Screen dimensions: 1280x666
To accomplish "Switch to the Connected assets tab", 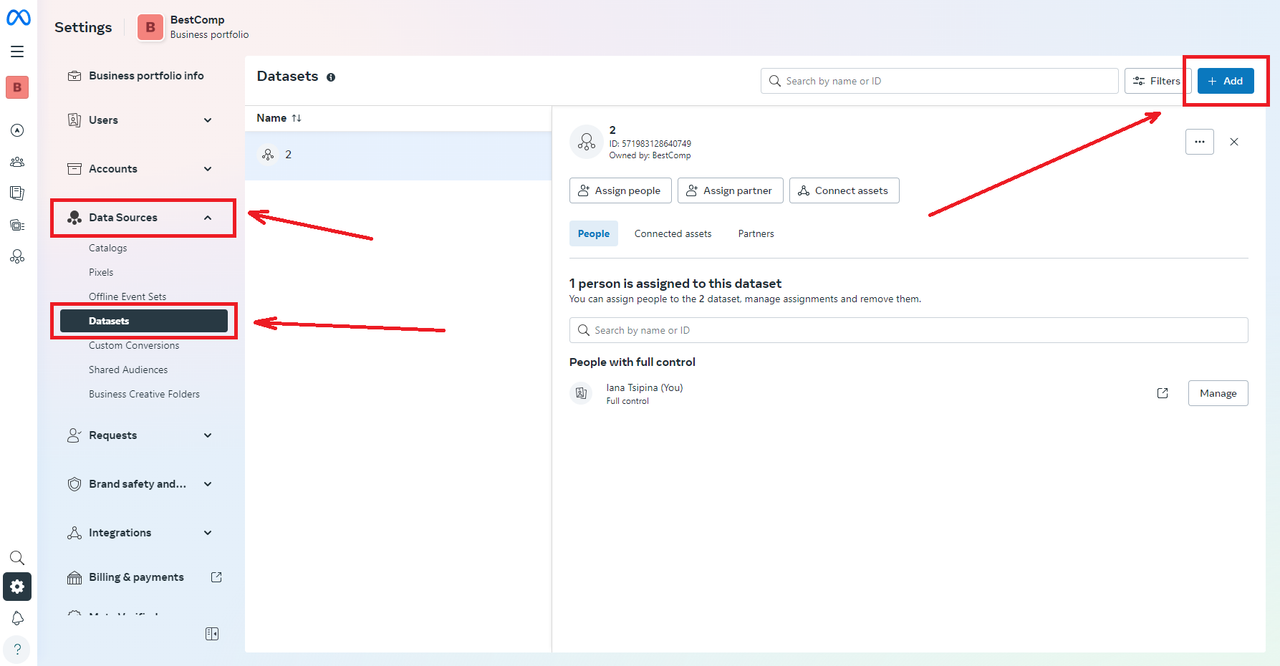I will (673, 233).
